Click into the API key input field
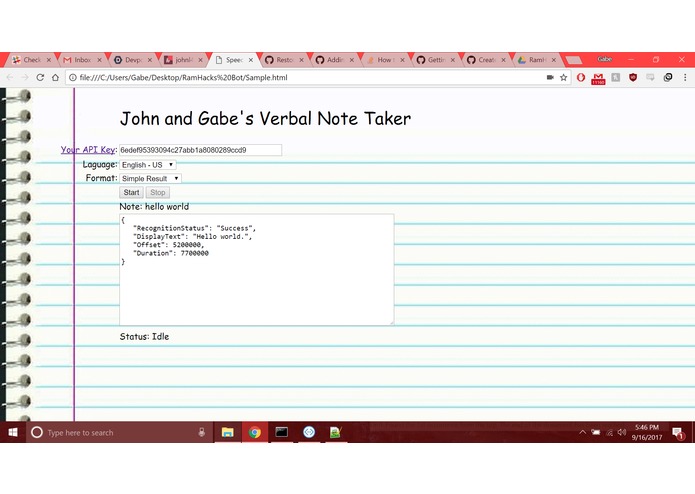 point(200,150)
